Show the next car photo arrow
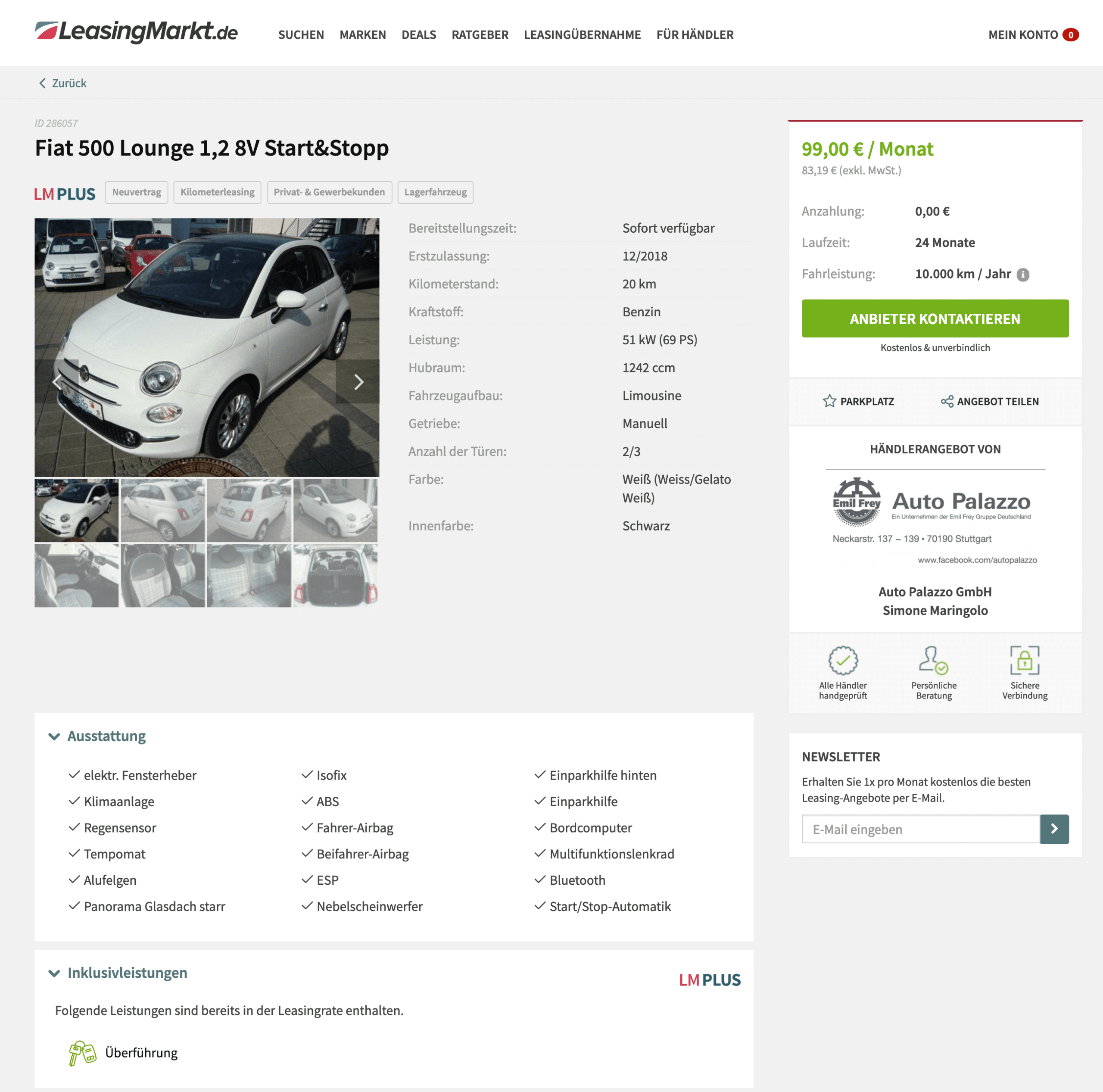Viewport: 1103px width, 1092px height. 358,381
